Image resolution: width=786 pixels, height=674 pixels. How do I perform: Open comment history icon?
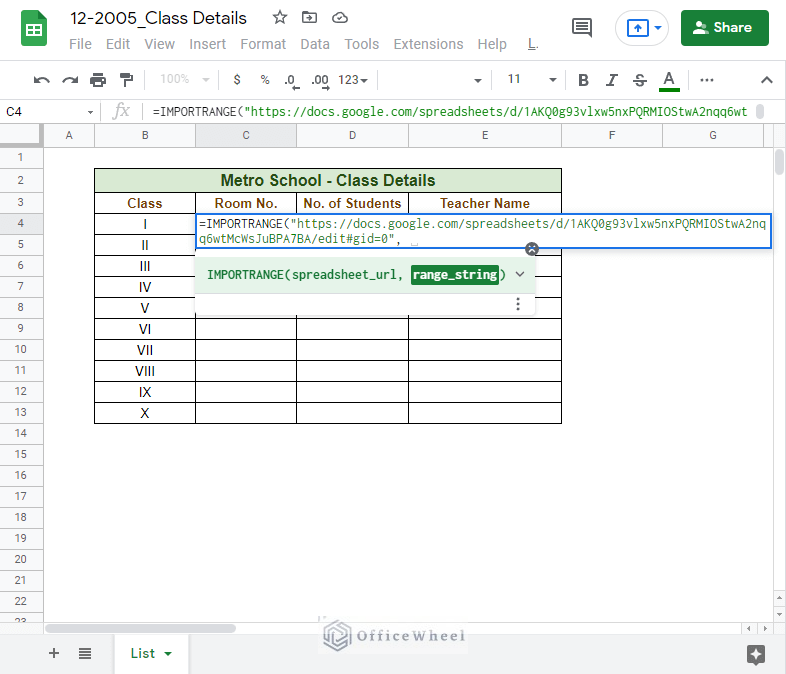(x=581, y=28)
